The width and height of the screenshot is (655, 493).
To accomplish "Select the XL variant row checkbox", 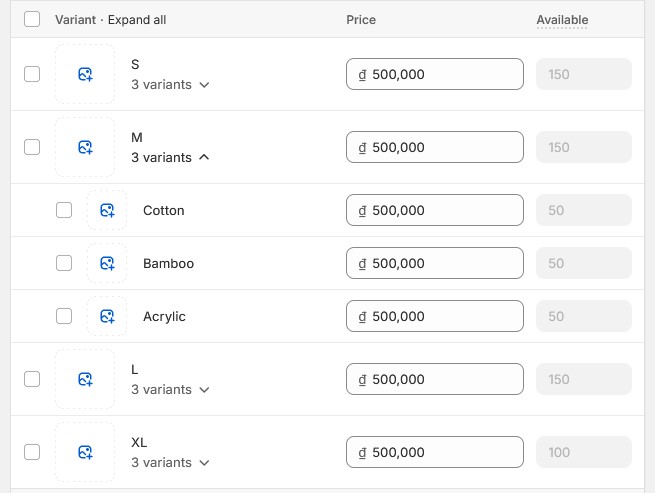I will coord(32,452).
